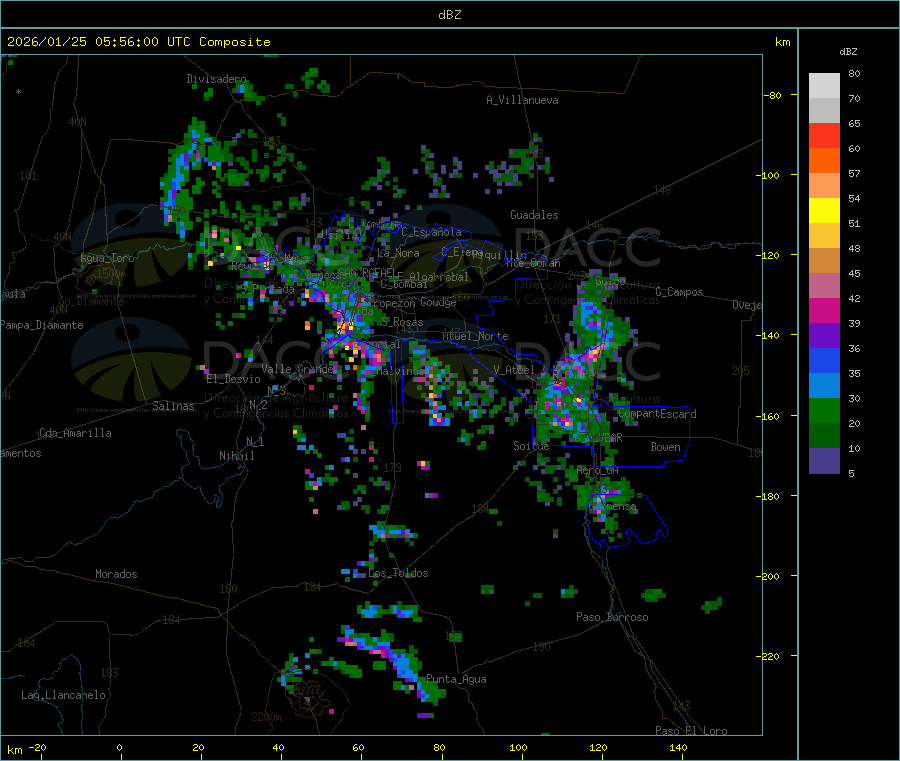Image resolution: width=900 pixels, height=761 pixels.
Task: Click the Cda_Amarilla label
Action: [x=75, y=433]
